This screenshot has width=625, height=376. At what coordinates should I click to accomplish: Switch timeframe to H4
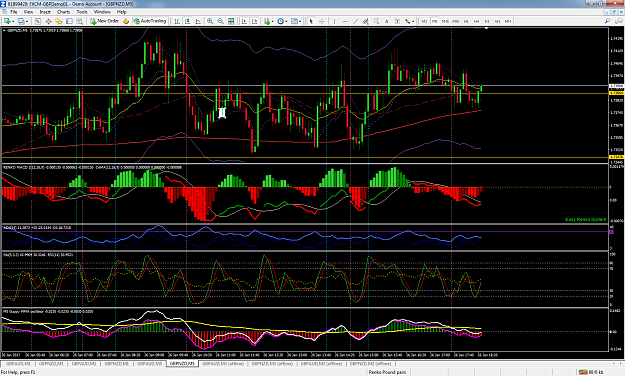point(476,21)
